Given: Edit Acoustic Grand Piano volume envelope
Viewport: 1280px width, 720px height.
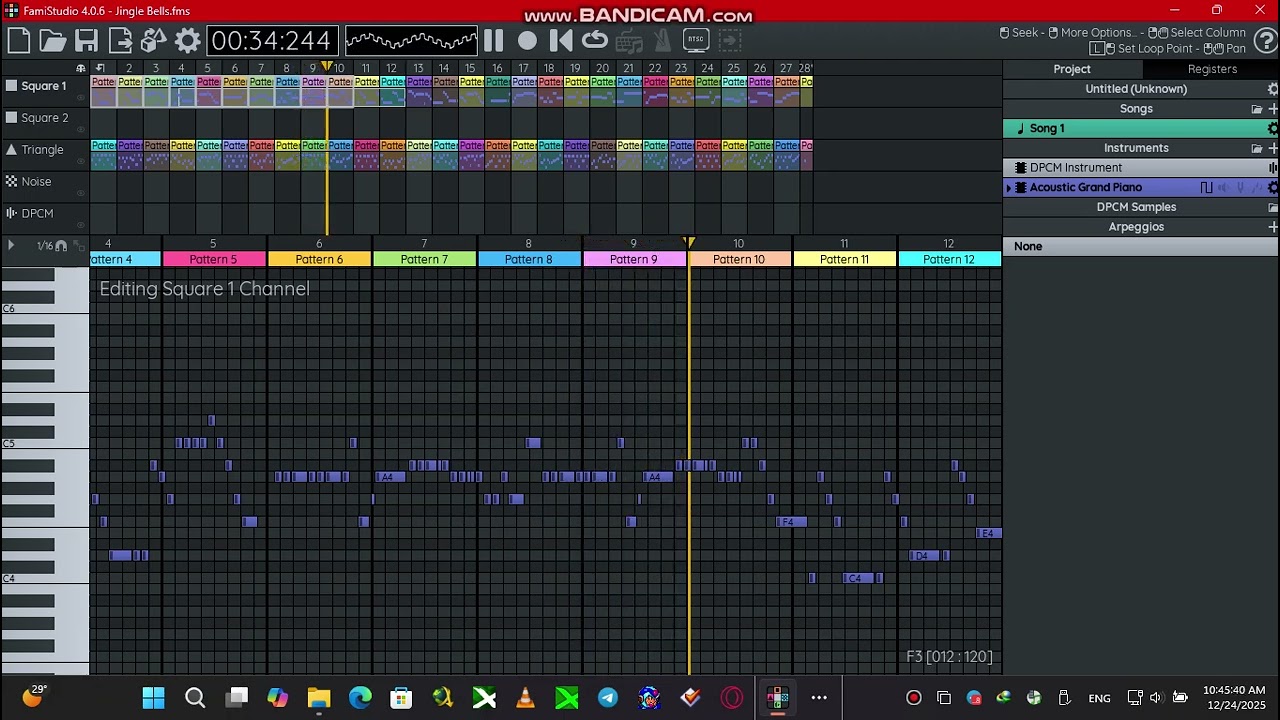Looking at the screenshot, I should coord(1224,188).
